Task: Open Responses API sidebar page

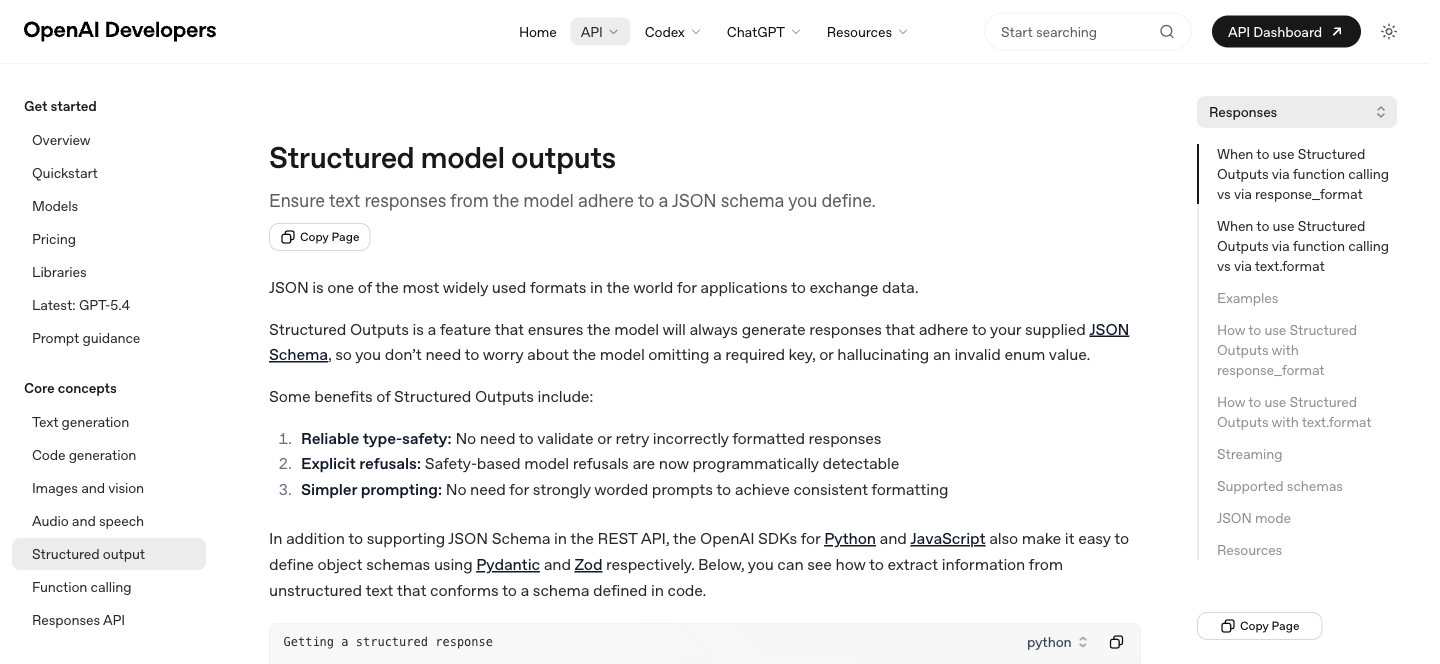Action: 109,620
